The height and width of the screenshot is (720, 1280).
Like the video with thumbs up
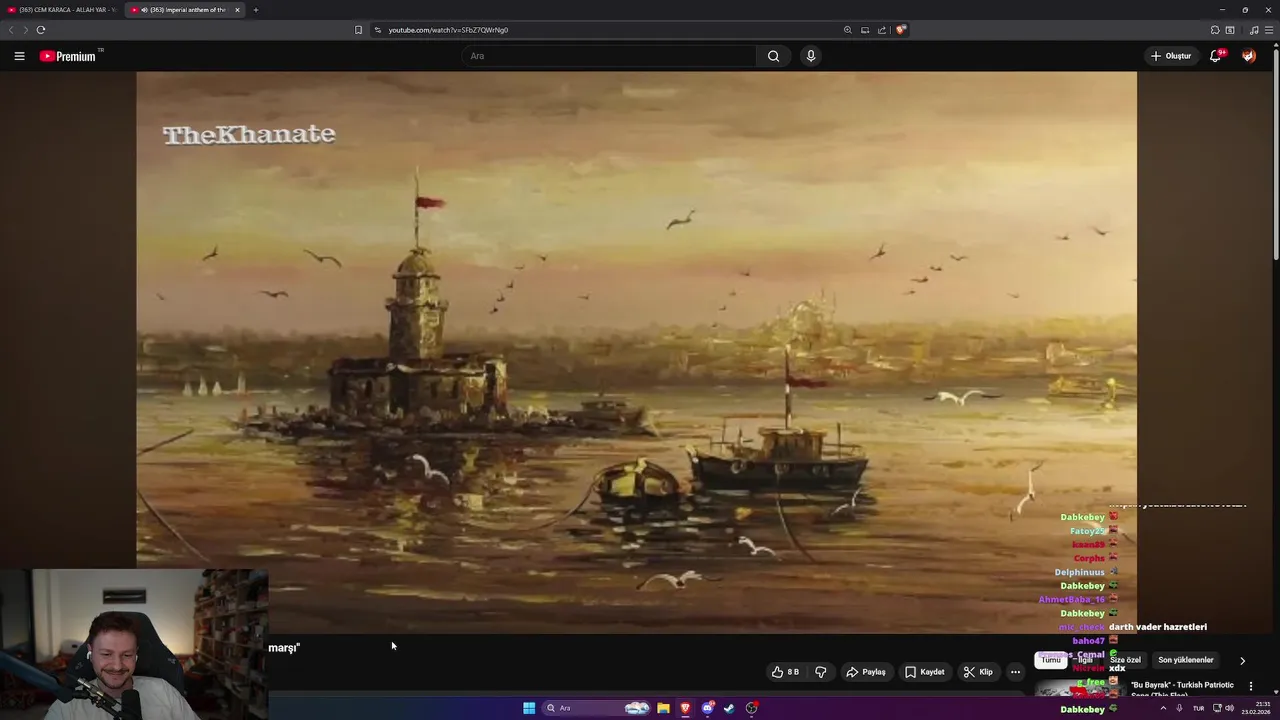(x=785, y=672)
